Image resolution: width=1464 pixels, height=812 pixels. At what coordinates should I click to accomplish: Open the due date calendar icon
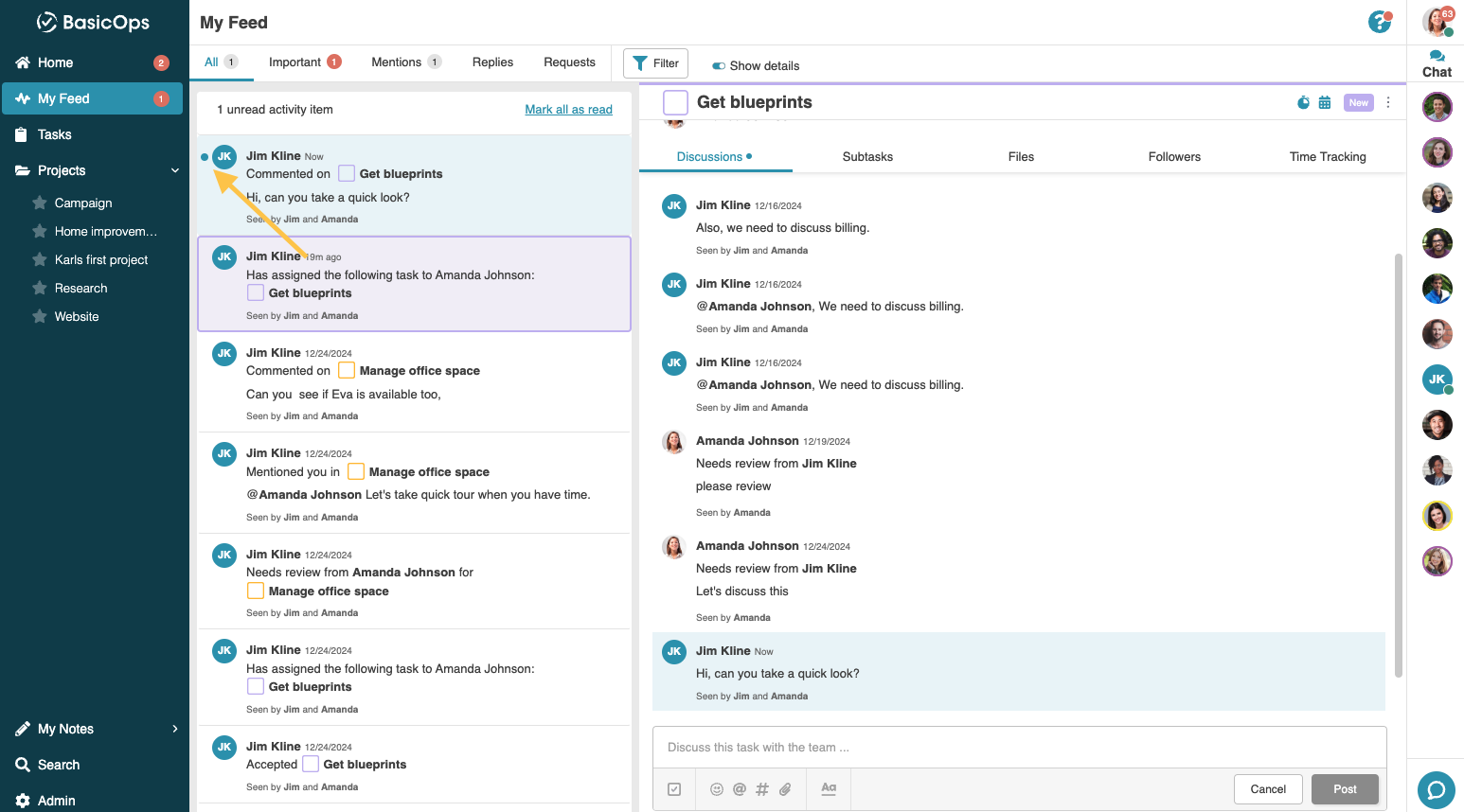coord(1325,101)
